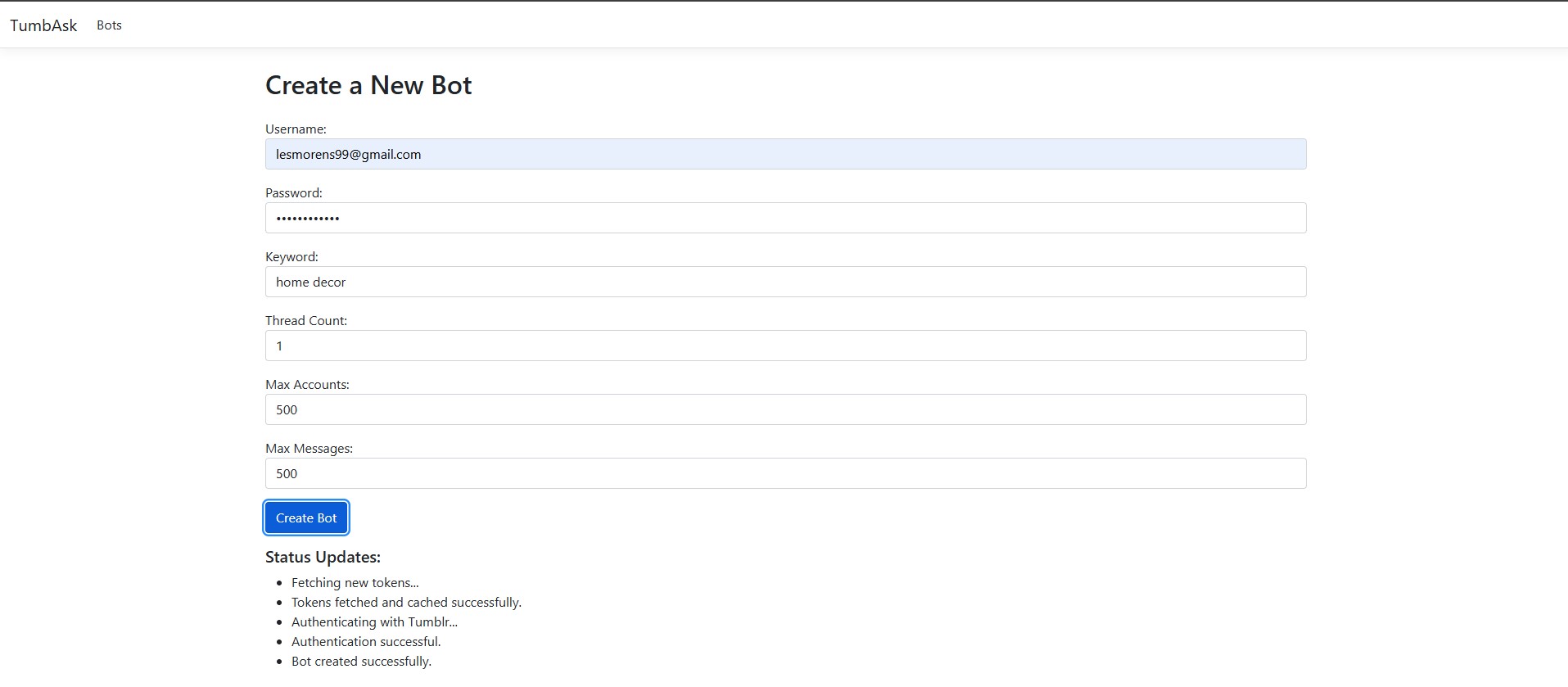
Task: Submit the form with Create Bot
Action: click(x=306, y=518)
